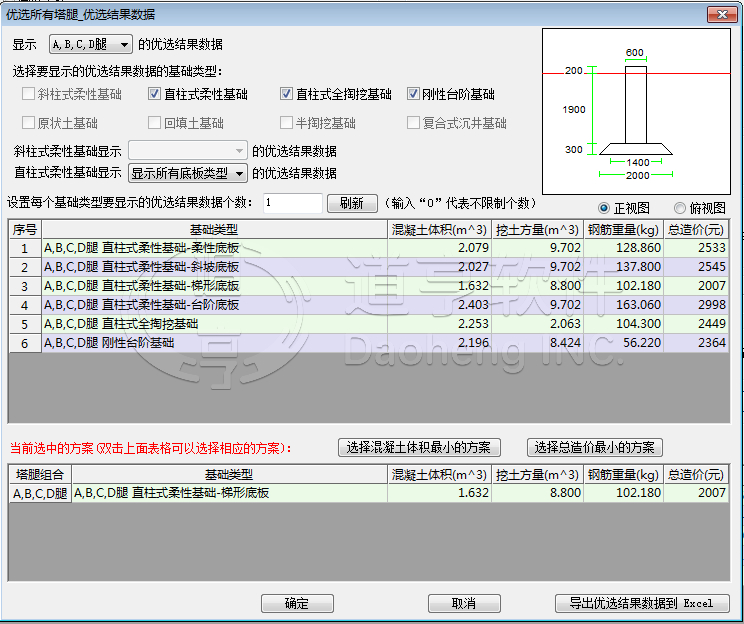The image size is (744, 624).
Task: Click the 刷新 button
Action: (352, 203)
